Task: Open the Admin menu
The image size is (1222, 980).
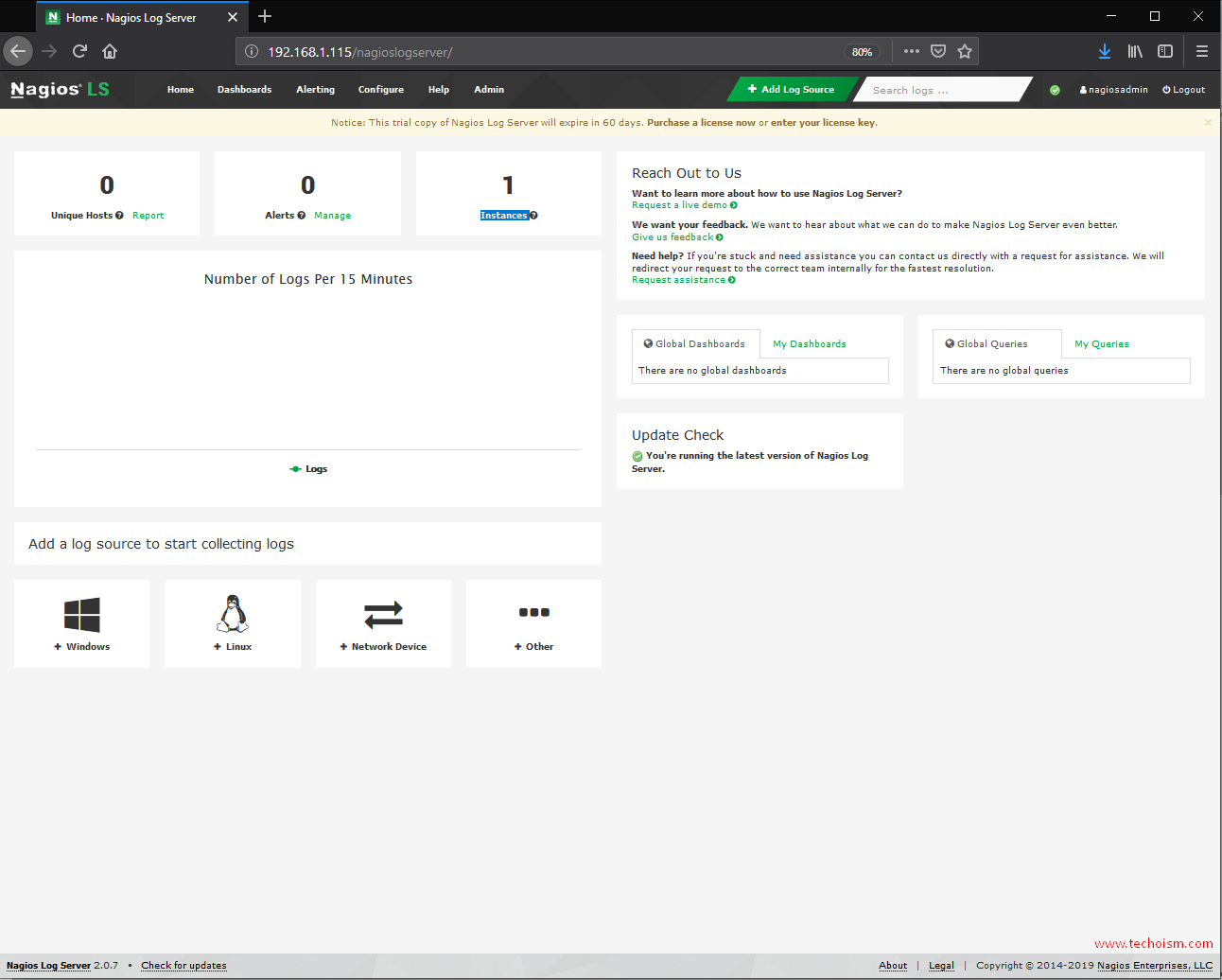Action: click(489, 90)
